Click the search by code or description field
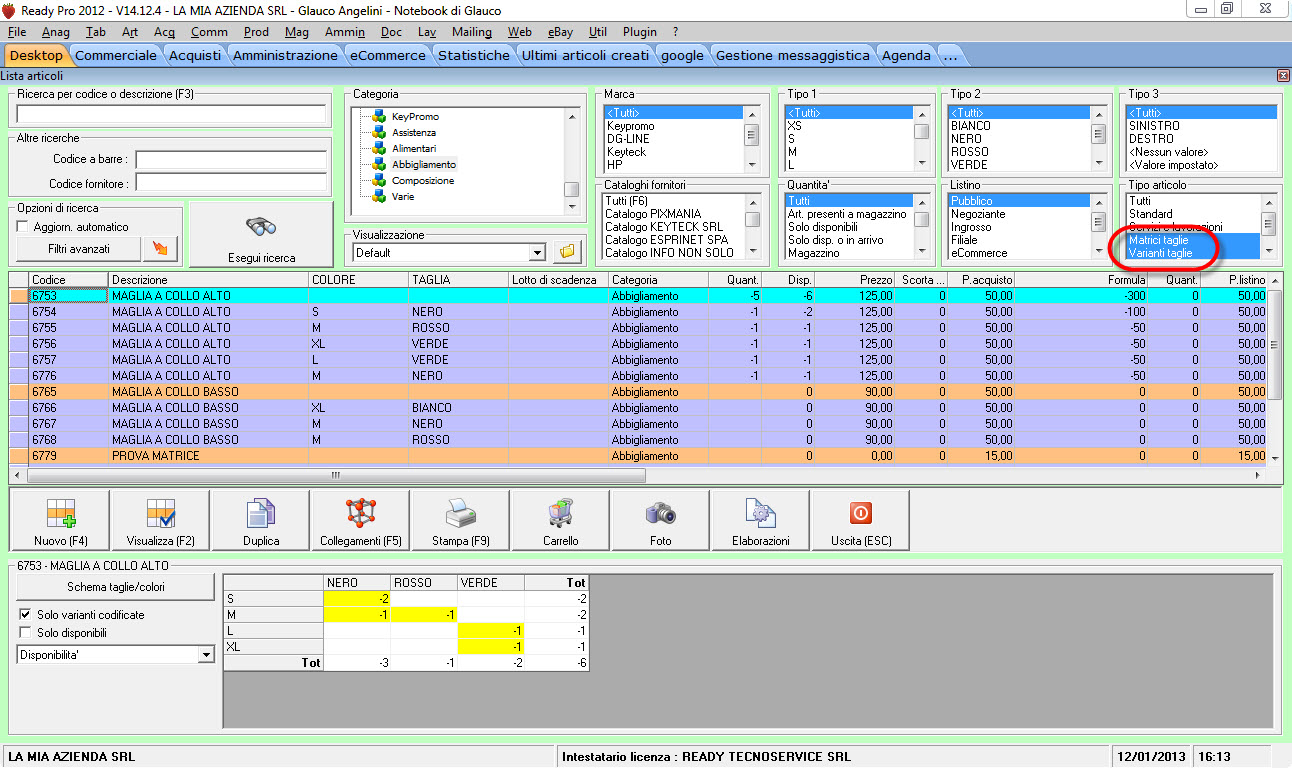Viewport: 1292px width, 768px height. pos(172,113)
